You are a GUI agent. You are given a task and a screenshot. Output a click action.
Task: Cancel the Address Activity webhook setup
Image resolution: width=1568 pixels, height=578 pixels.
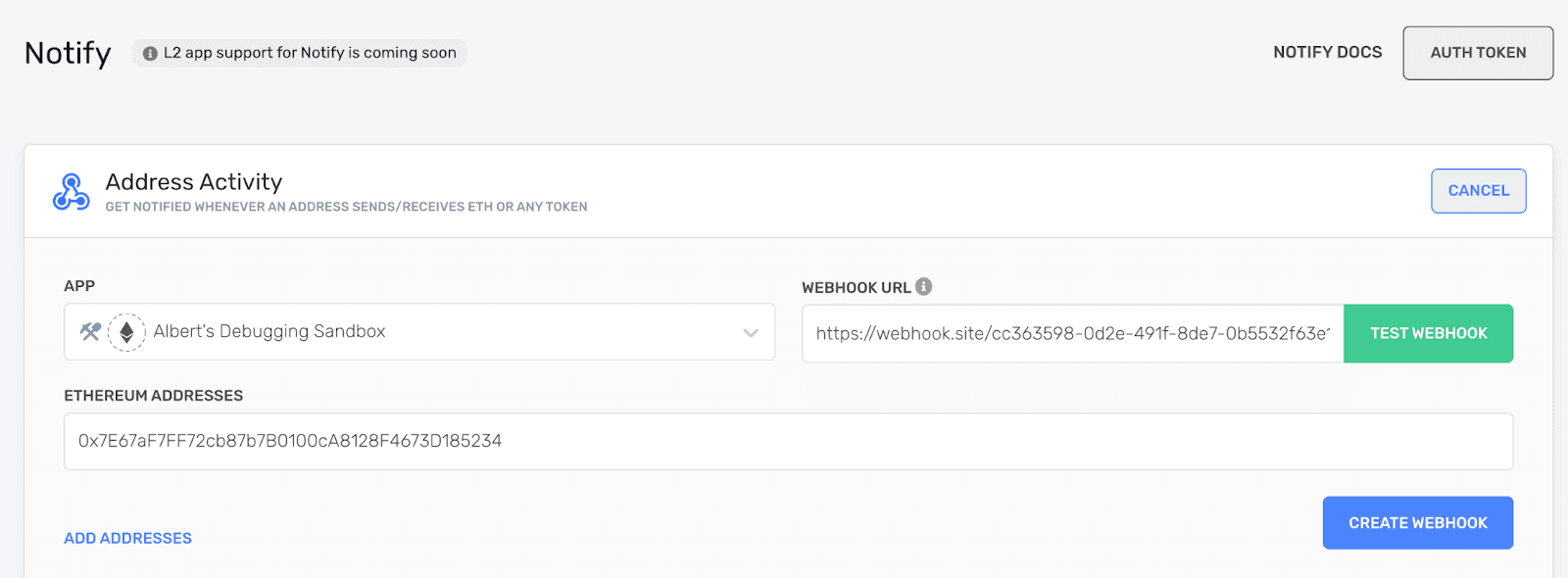pos(1478,191)
